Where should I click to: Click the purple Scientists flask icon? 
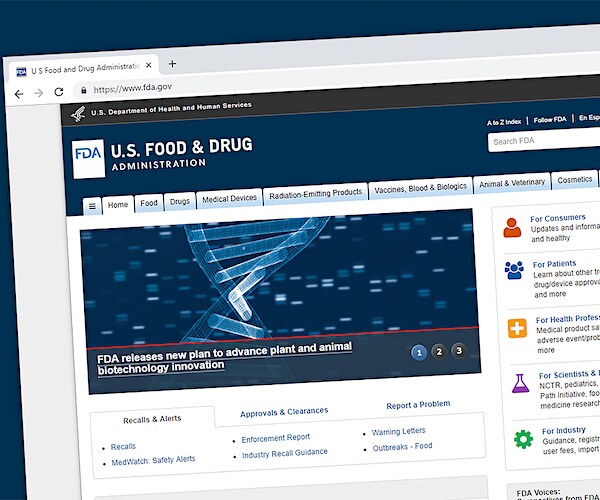point(520,383)
